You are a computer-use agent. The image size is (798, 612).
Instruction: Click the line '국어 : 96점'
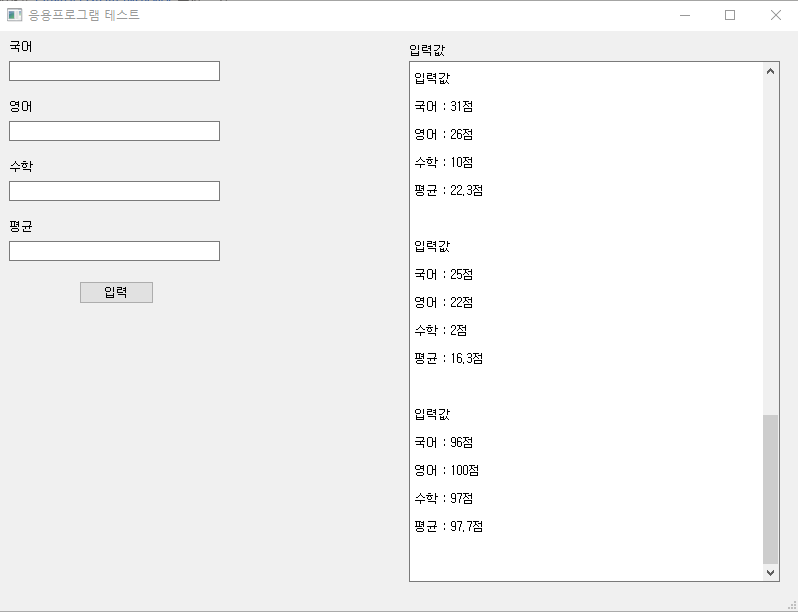[444, 443]
